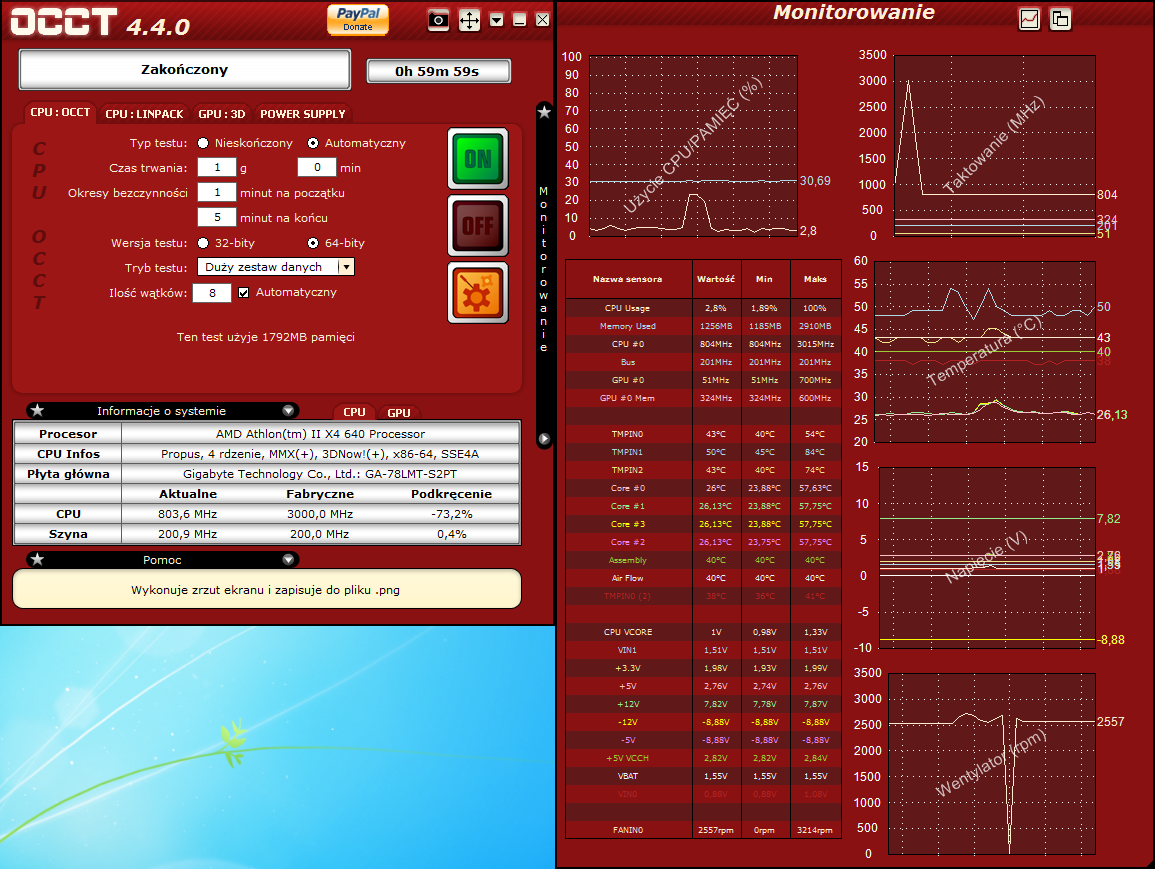Screen dimensions: 1155x869
Task: Click the PayPal Donate button
Action: [358, 18]
